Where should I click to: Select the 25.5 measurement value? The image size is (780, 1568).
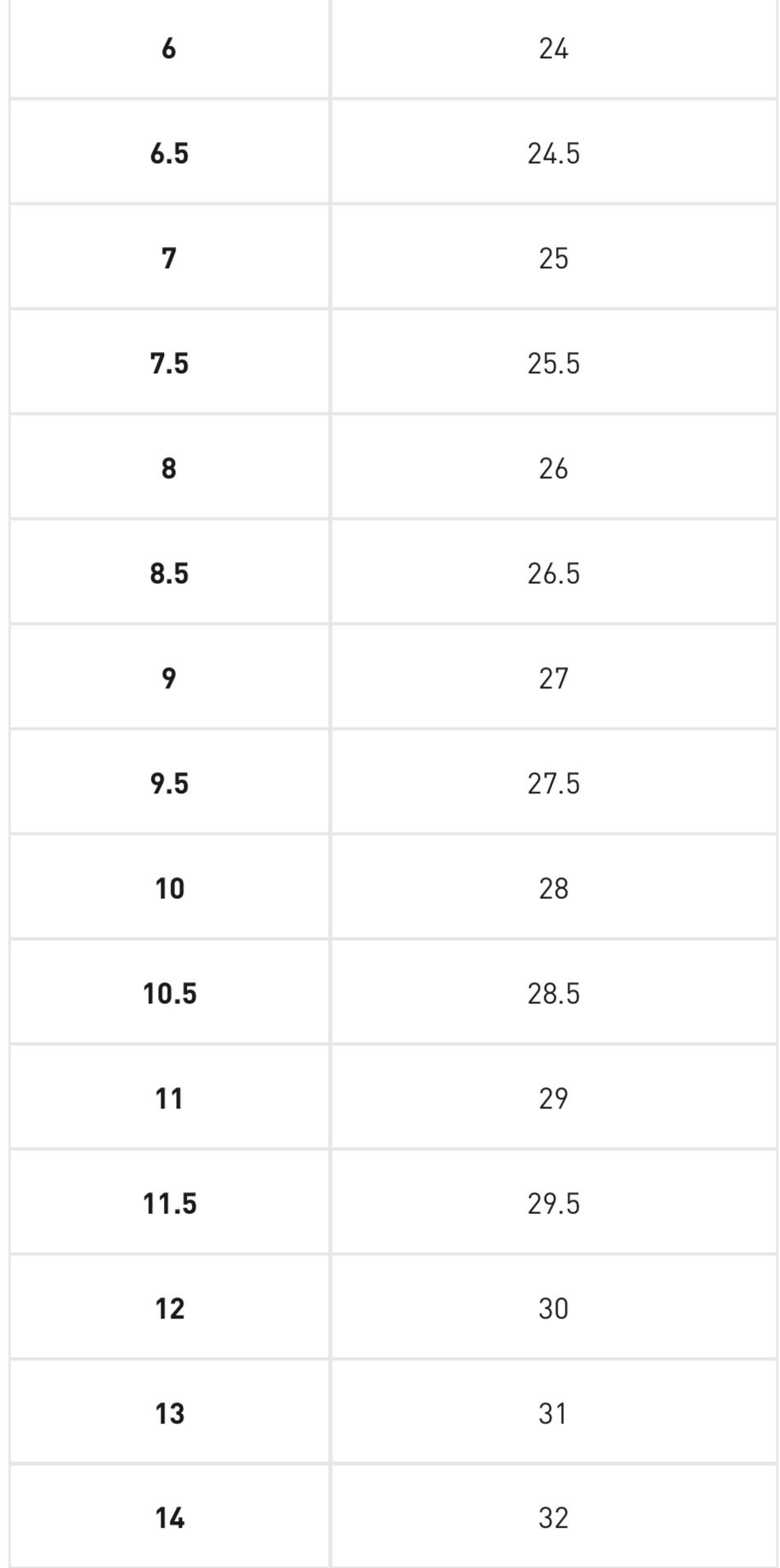(x=554, y=363)
